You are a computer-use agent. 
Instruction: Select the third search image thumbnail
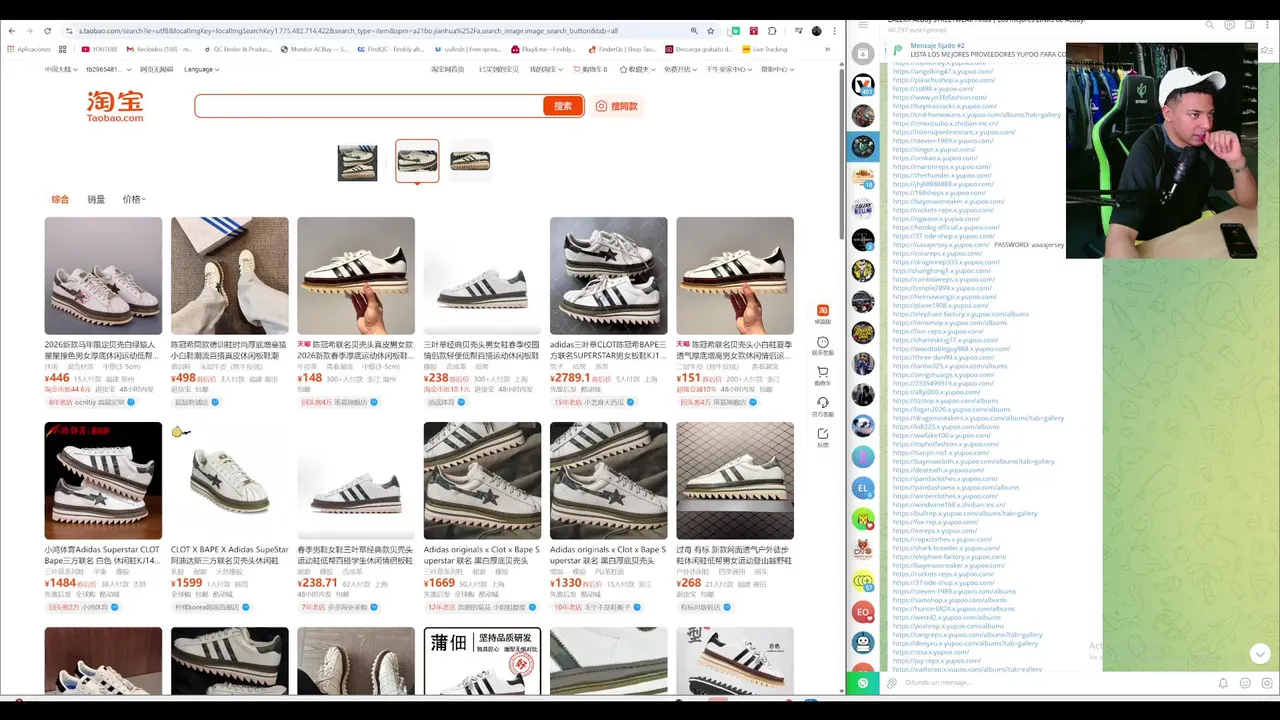click(470, 162)
